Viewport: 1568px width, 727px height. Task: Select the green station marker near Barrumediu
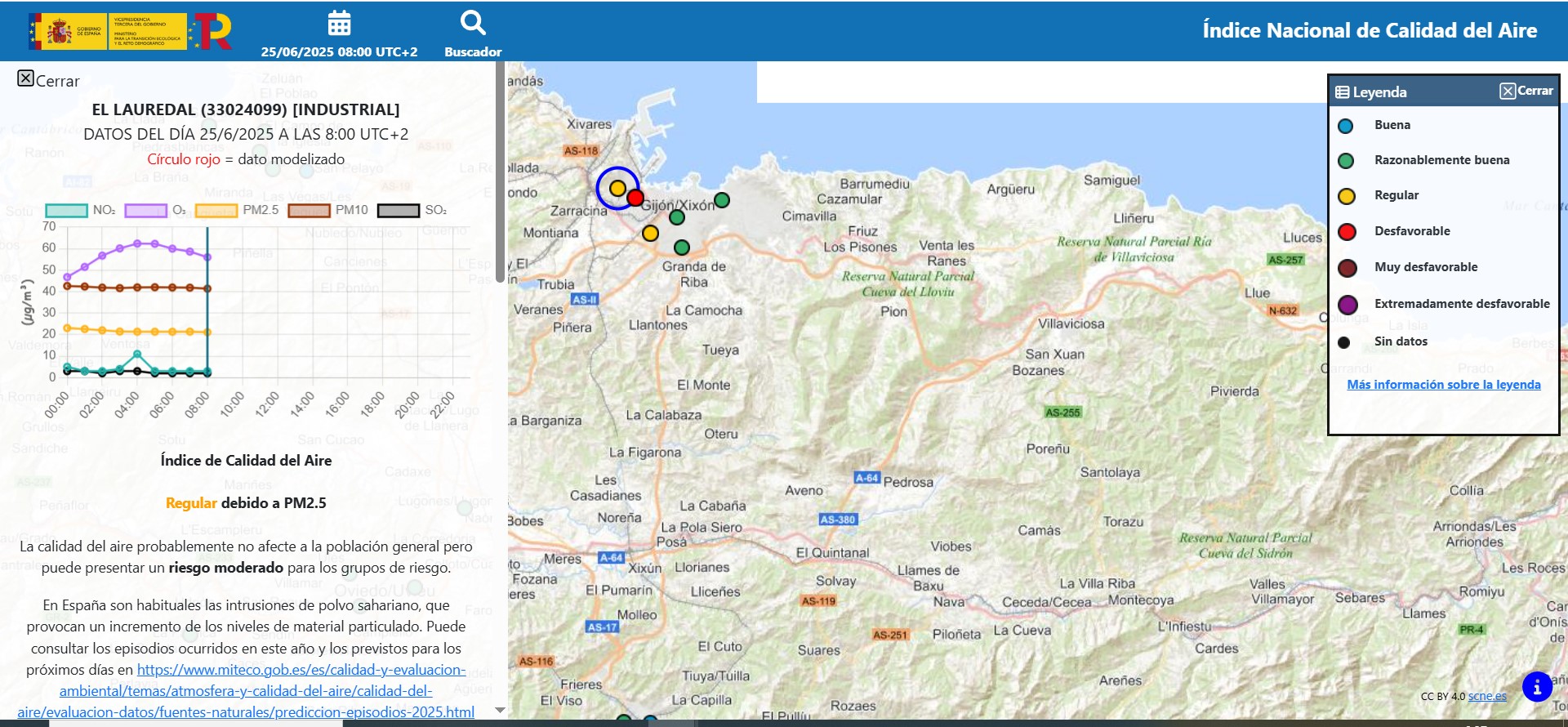coord(722,199)
